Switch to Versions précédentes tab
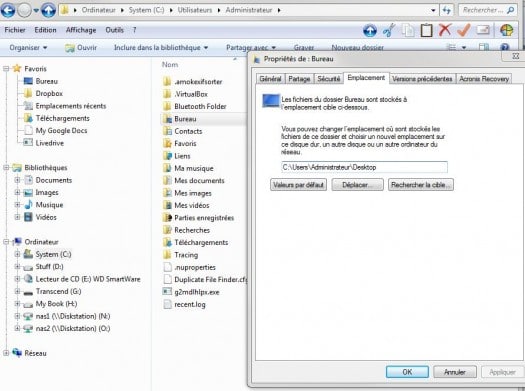525x391 pixels. pyautogui.click(x=422, y=79)
